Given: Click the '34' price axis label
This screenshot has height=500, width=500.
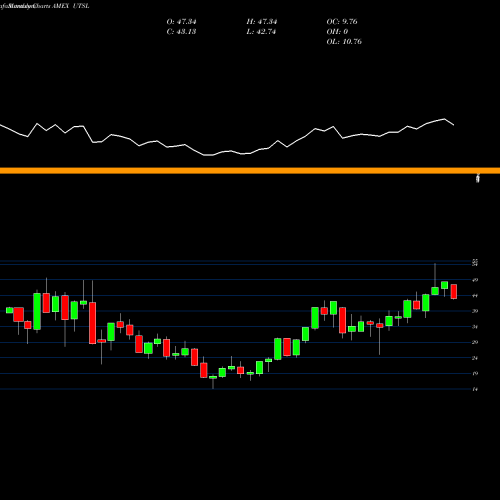Looking at the screenshot, I should 475,327.
